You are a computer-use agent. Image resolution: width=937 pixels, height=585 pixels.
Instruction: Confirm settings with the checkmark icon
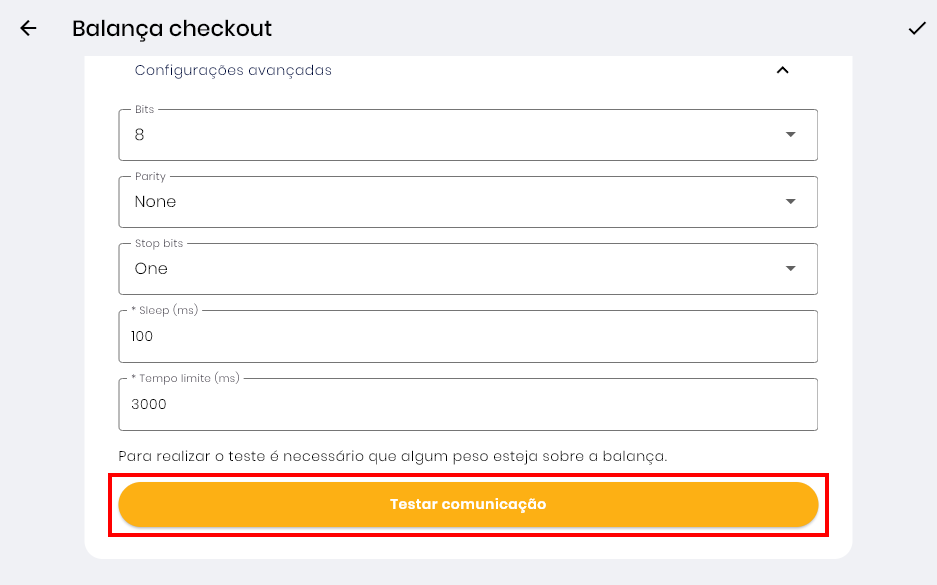[916, 28]
